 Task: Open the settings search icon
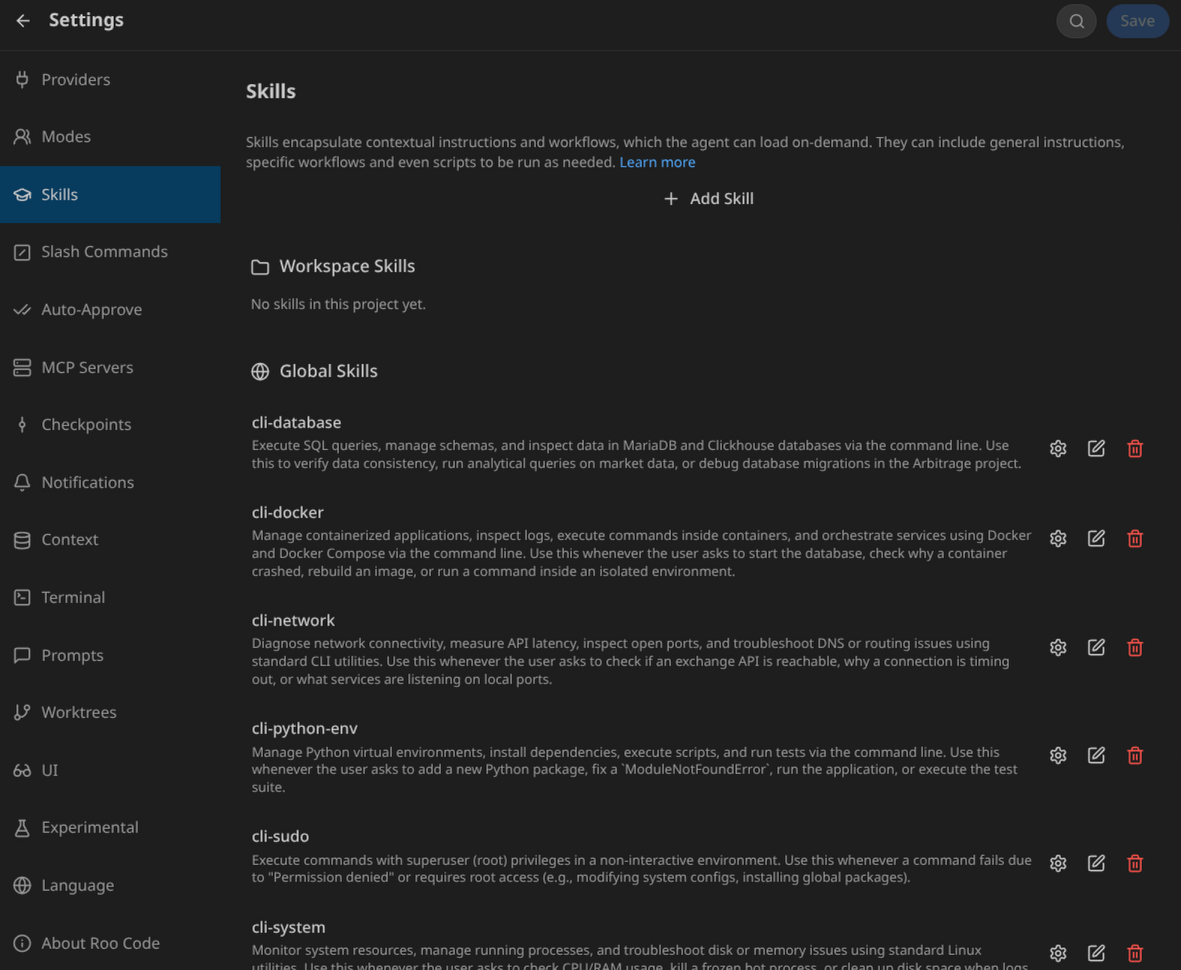coord(1076,21)
